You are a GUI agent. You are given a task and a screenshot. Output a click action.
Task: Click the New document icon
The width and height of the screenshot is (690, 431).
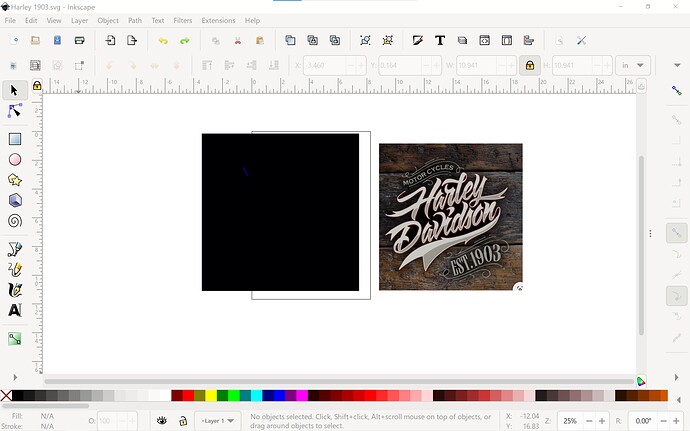click(x=14, y=41)
